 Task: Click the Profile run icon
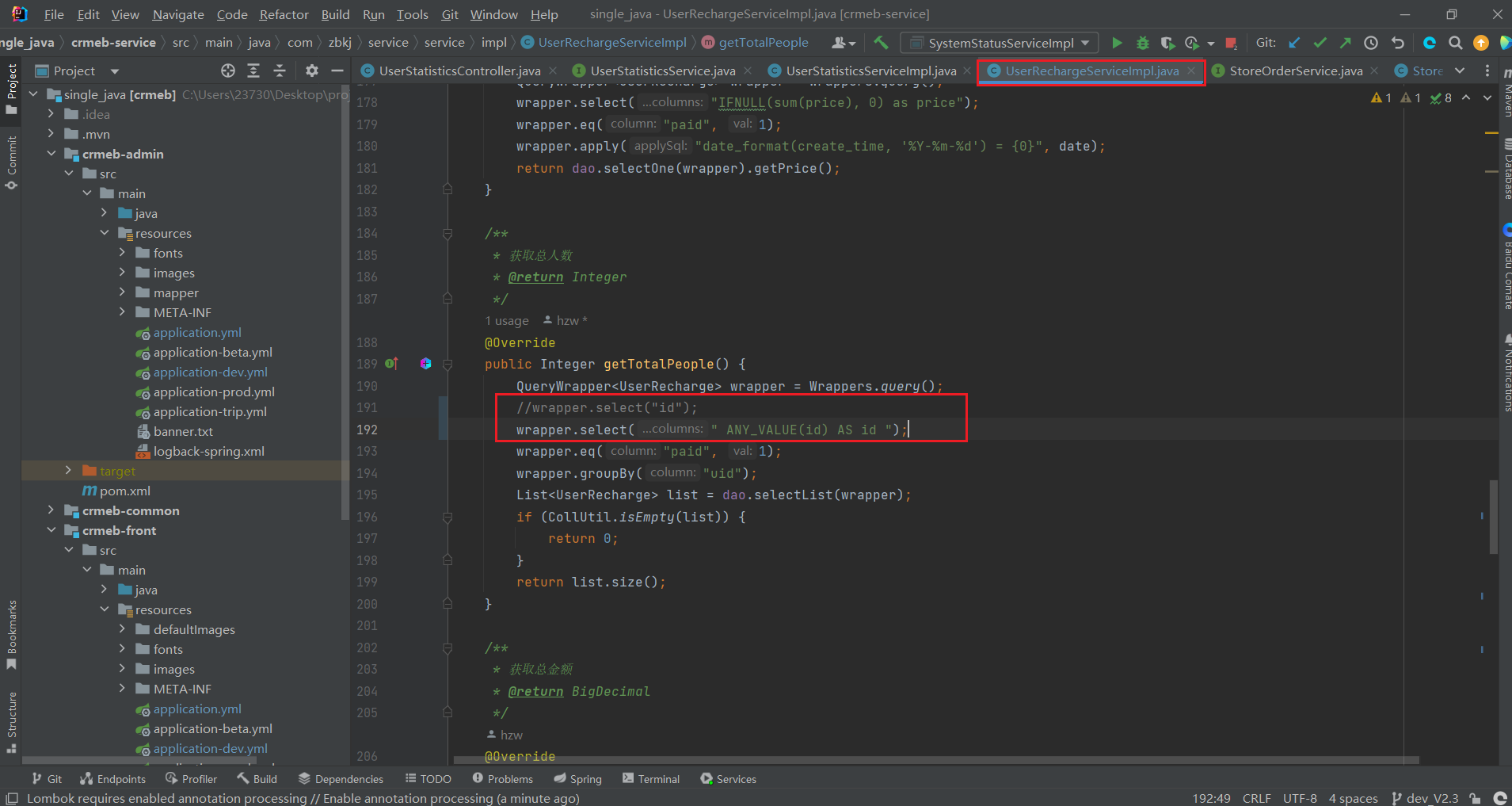pos(1191,43)
